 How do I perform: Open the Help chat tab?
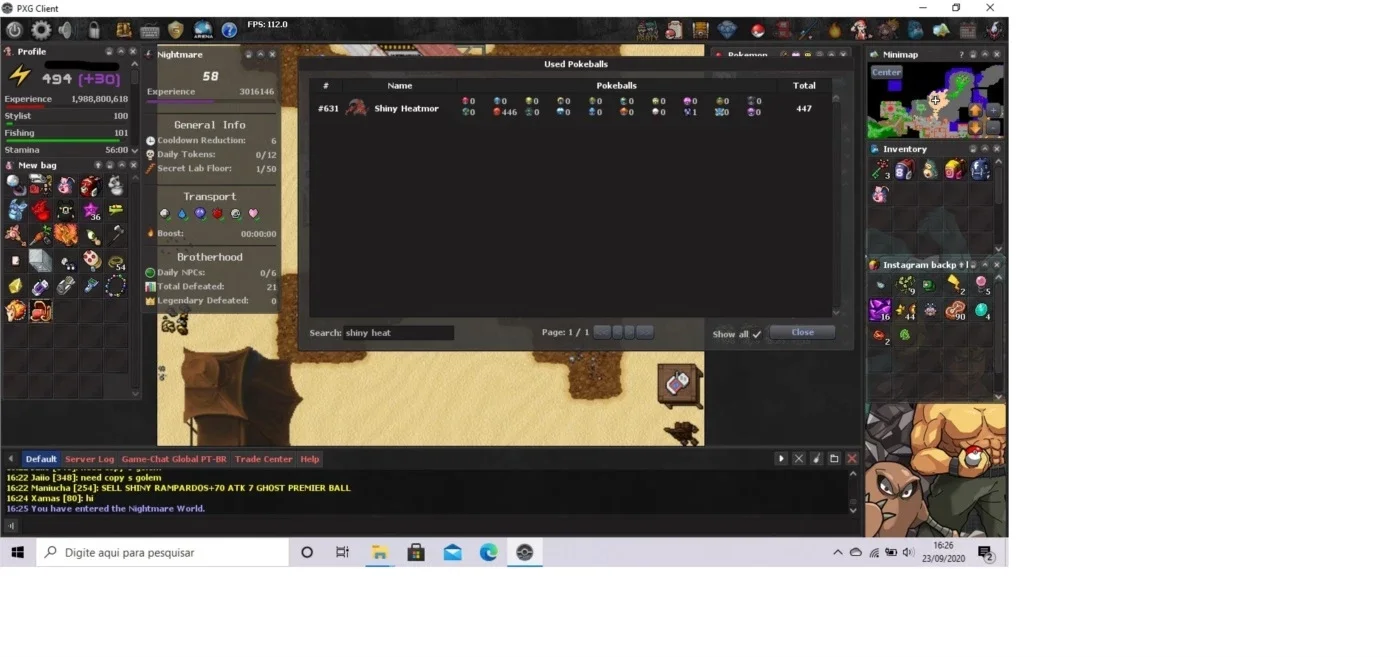click(x=310, y=459)
